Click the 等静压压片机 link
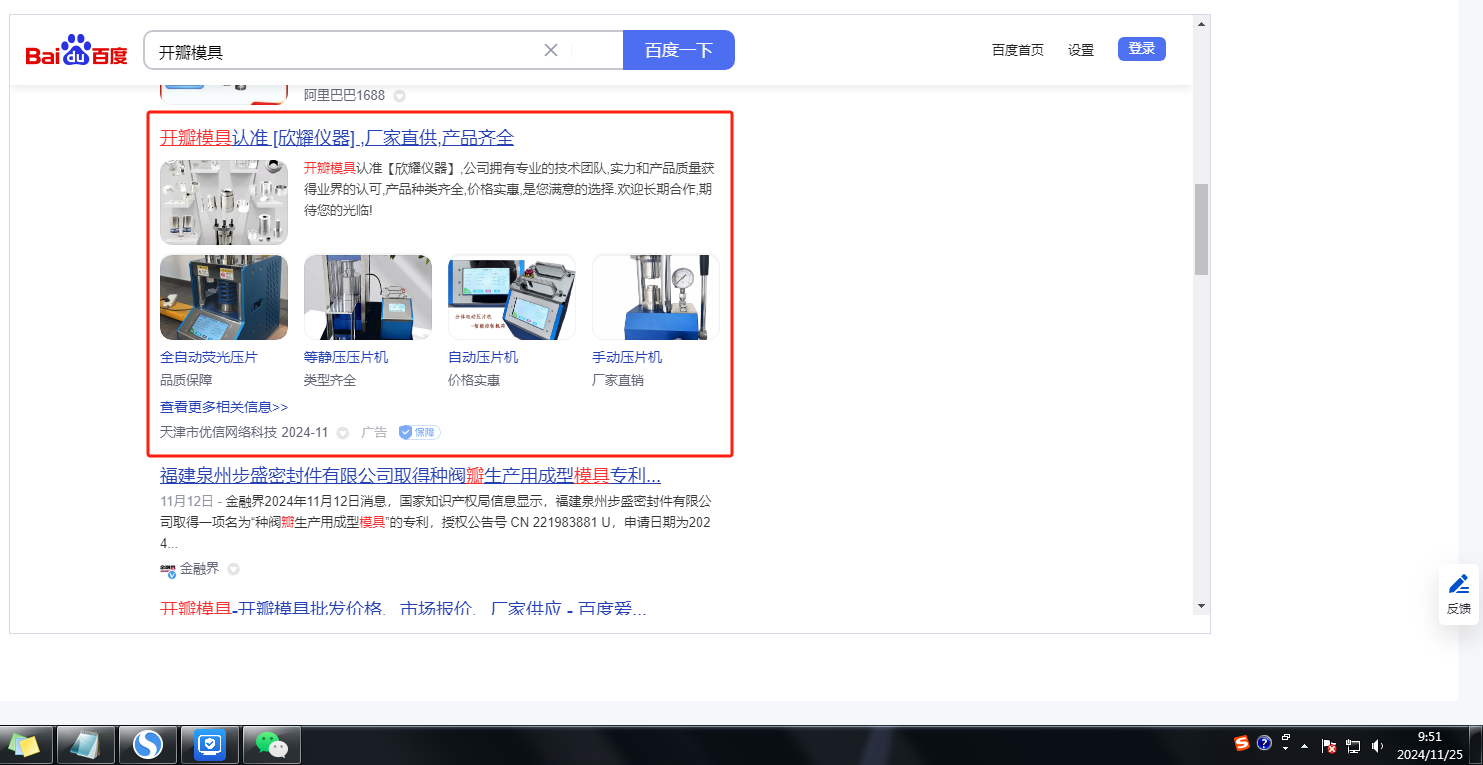The width and height of the screenshot is (1483, 765). coord(346,357)
